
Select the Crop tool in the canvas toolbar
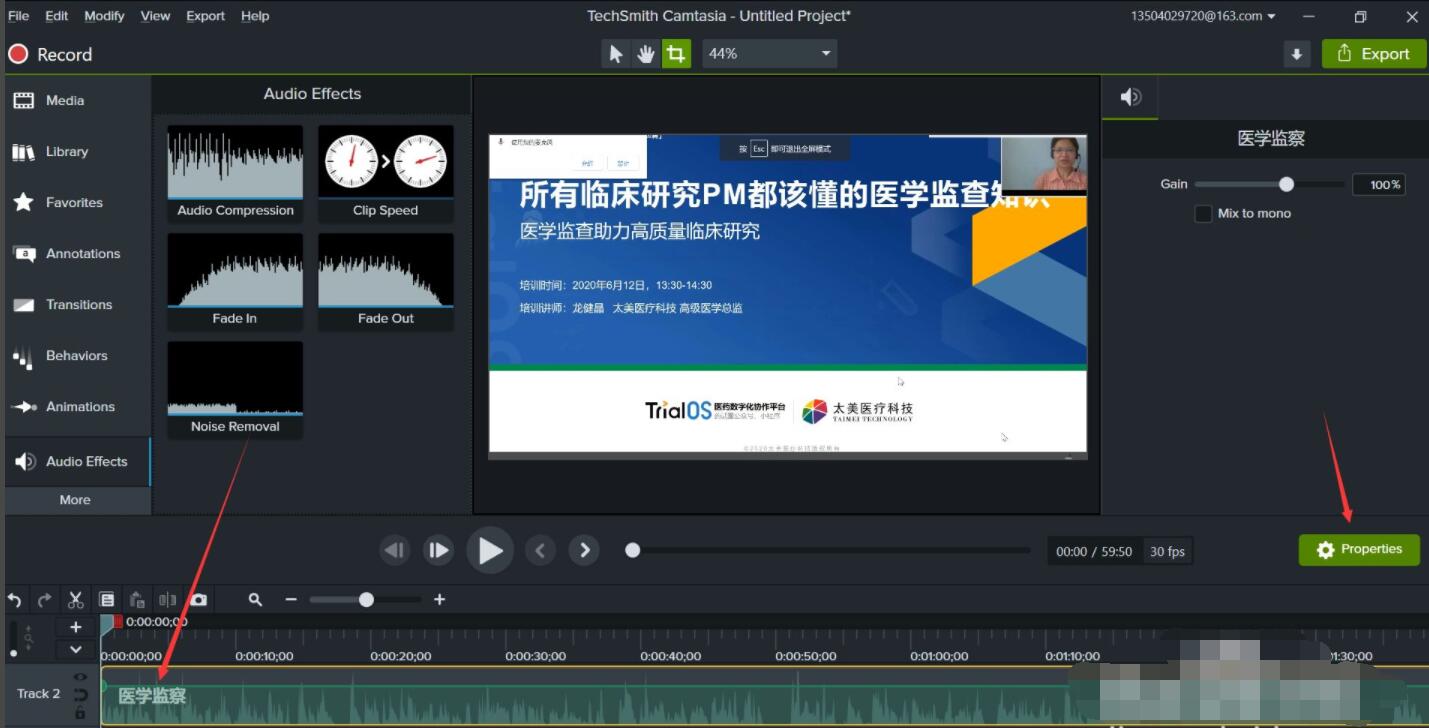(x=676, y=53)
